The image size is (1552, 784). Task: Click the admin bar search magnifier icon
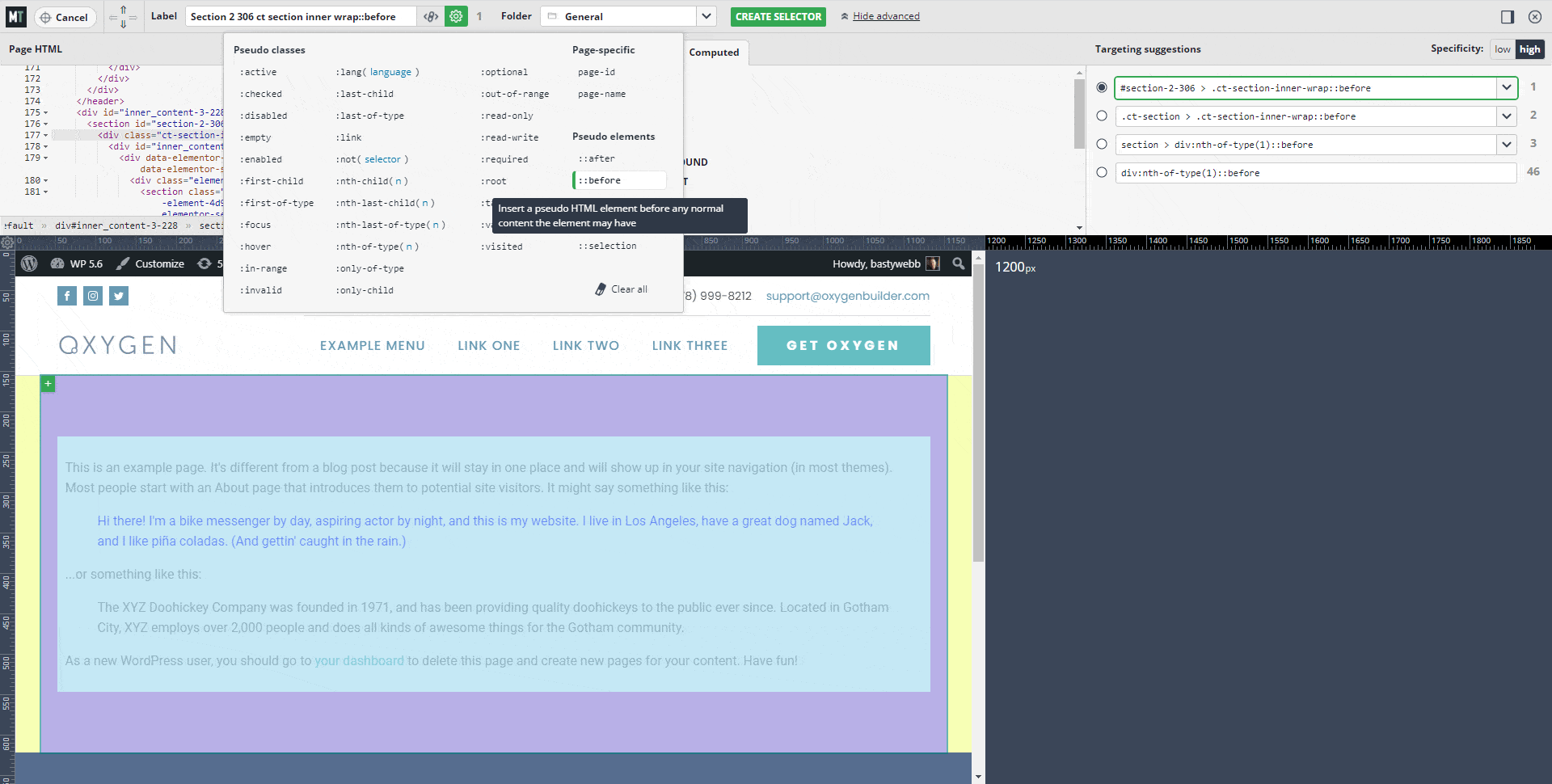click(958, 263)
